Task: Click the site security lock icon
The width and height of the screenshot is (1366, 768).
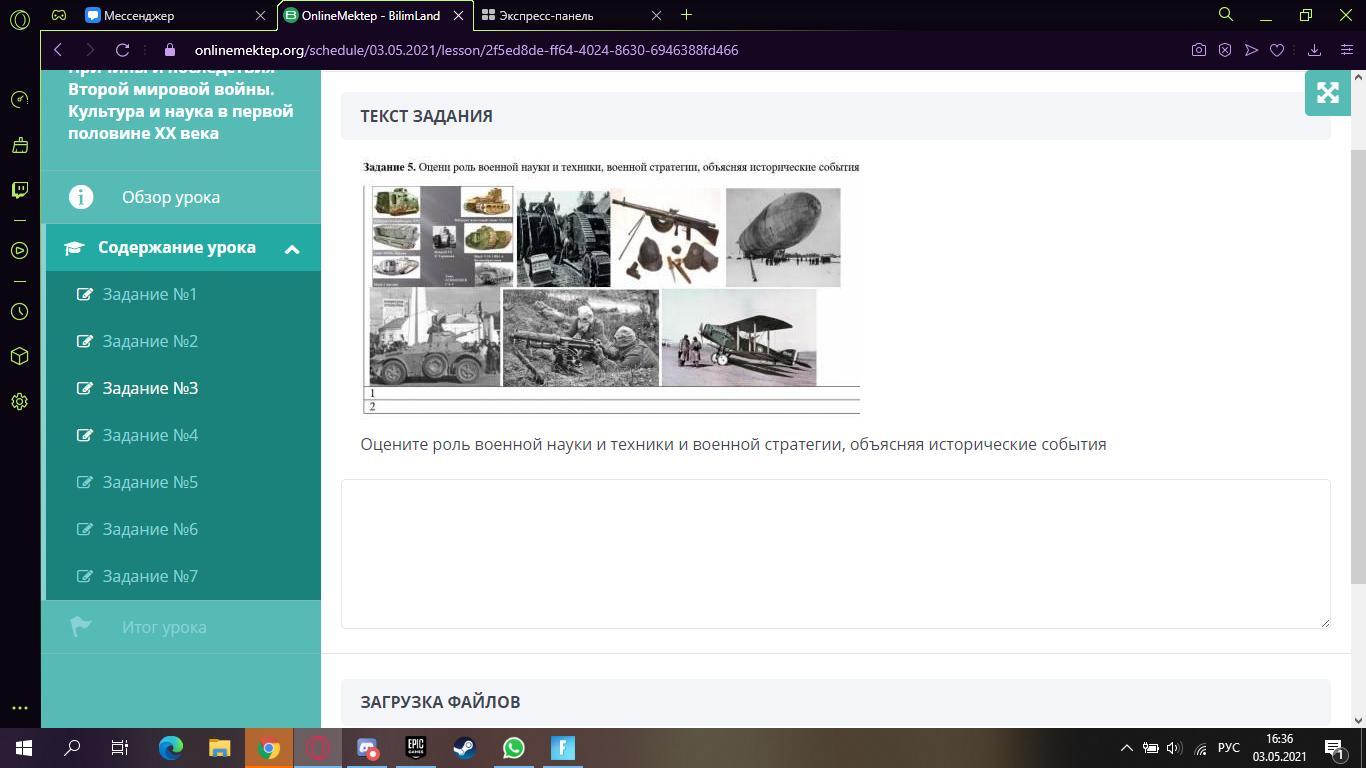Action: 169,50
